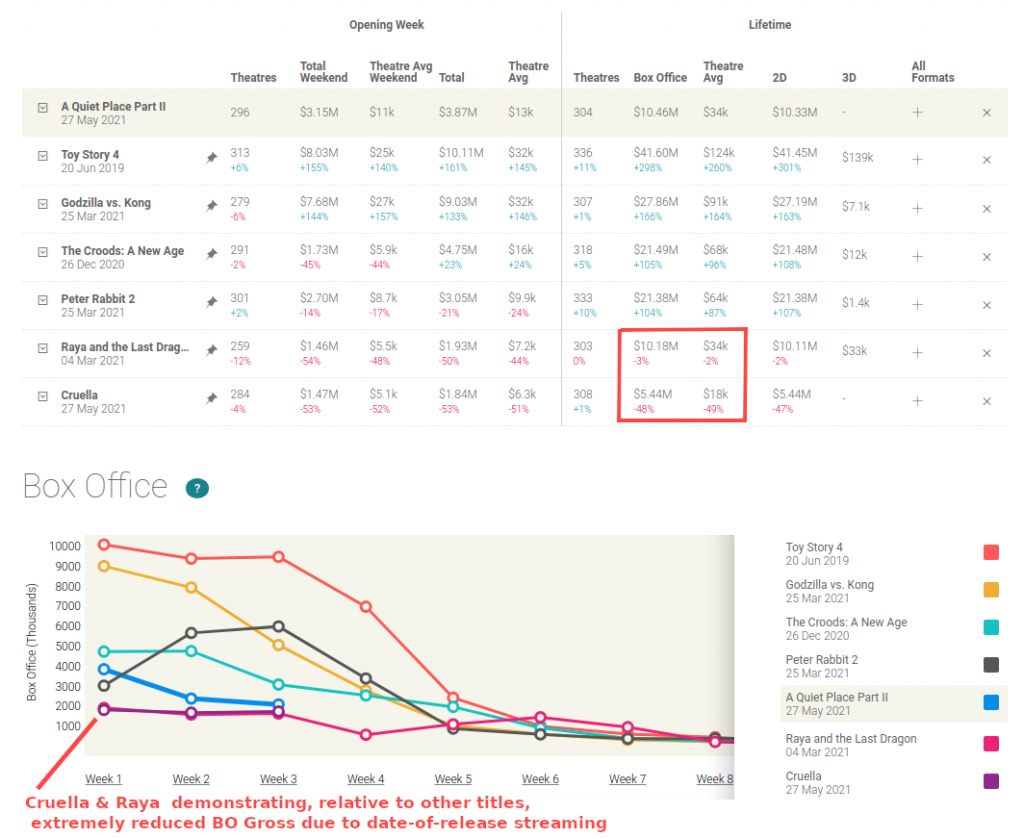Click Peter Rabbit 2's Week 3 data point
This screenshot has width=1024, height=839.
pyautogui.click(x=278, y=626)
